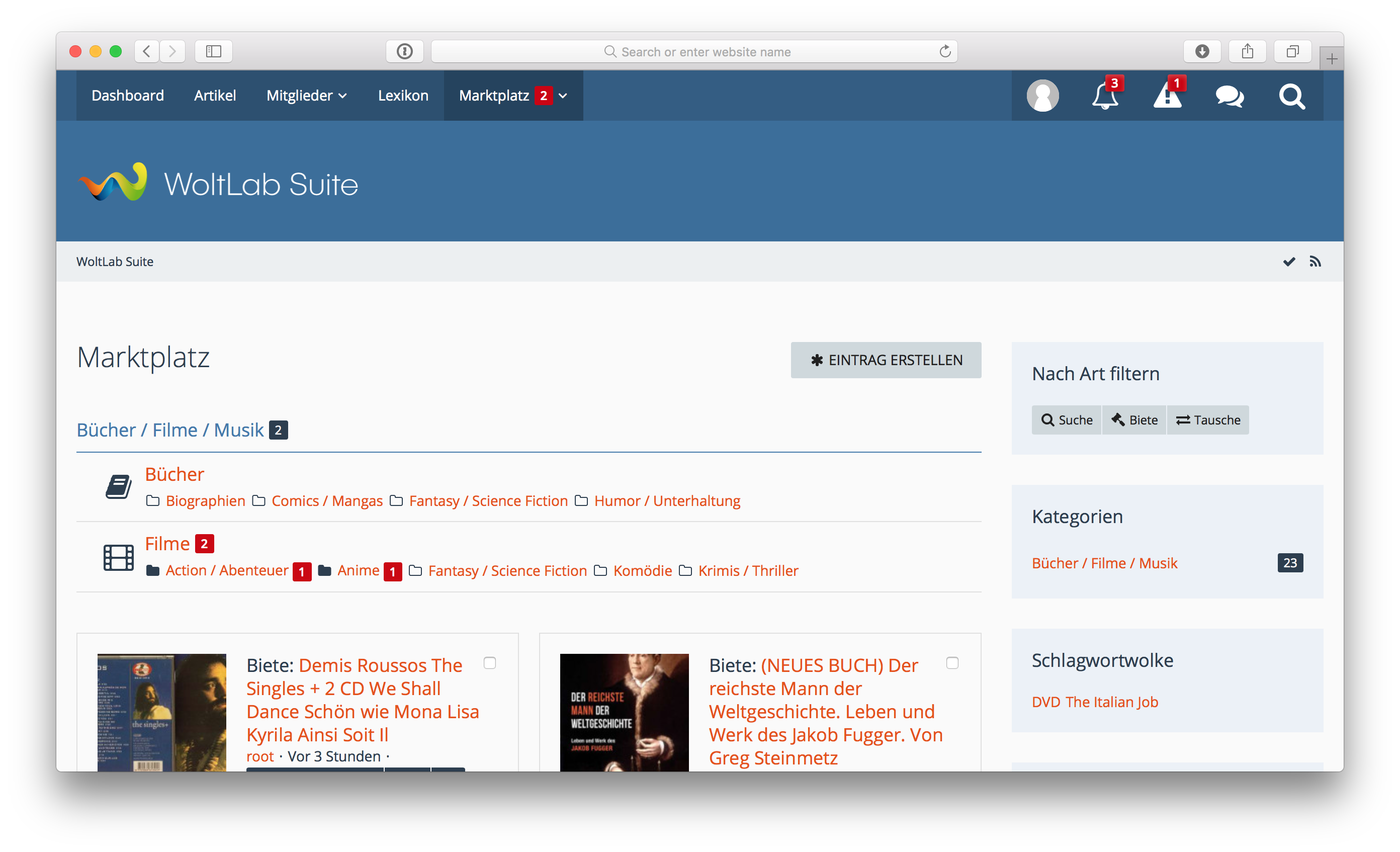Expand the Marktplatz menu chevron

[563, 96]
